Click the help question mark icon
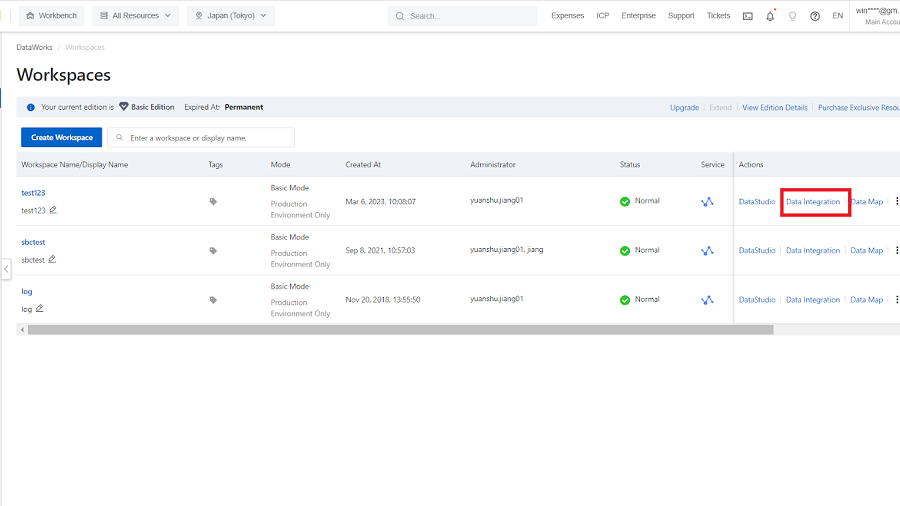 coord(815,16)
